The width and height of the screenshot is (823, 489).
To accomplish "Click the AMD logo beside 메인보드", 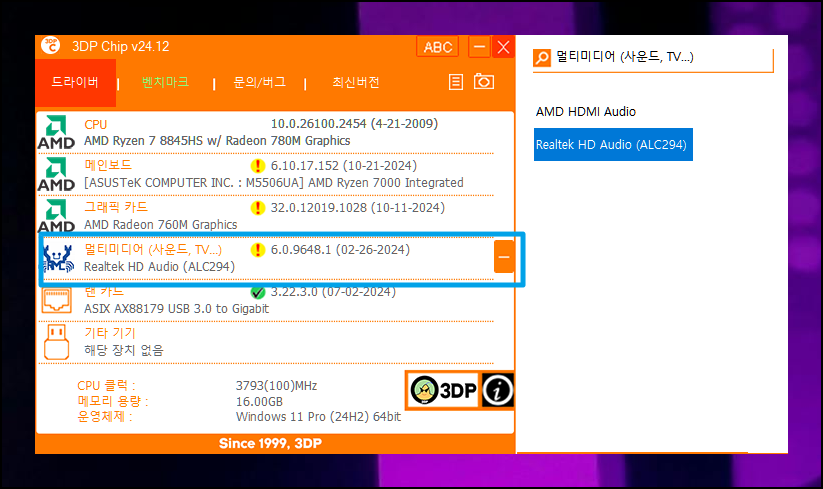I will pyautogui.click(x=56, y=174).
